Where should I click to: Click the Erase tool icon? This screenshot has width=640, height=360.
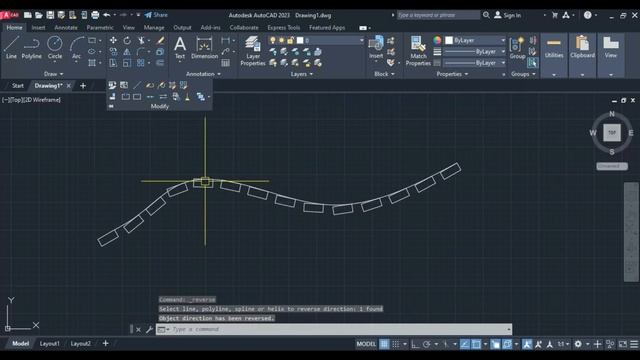tap(160, 40)
